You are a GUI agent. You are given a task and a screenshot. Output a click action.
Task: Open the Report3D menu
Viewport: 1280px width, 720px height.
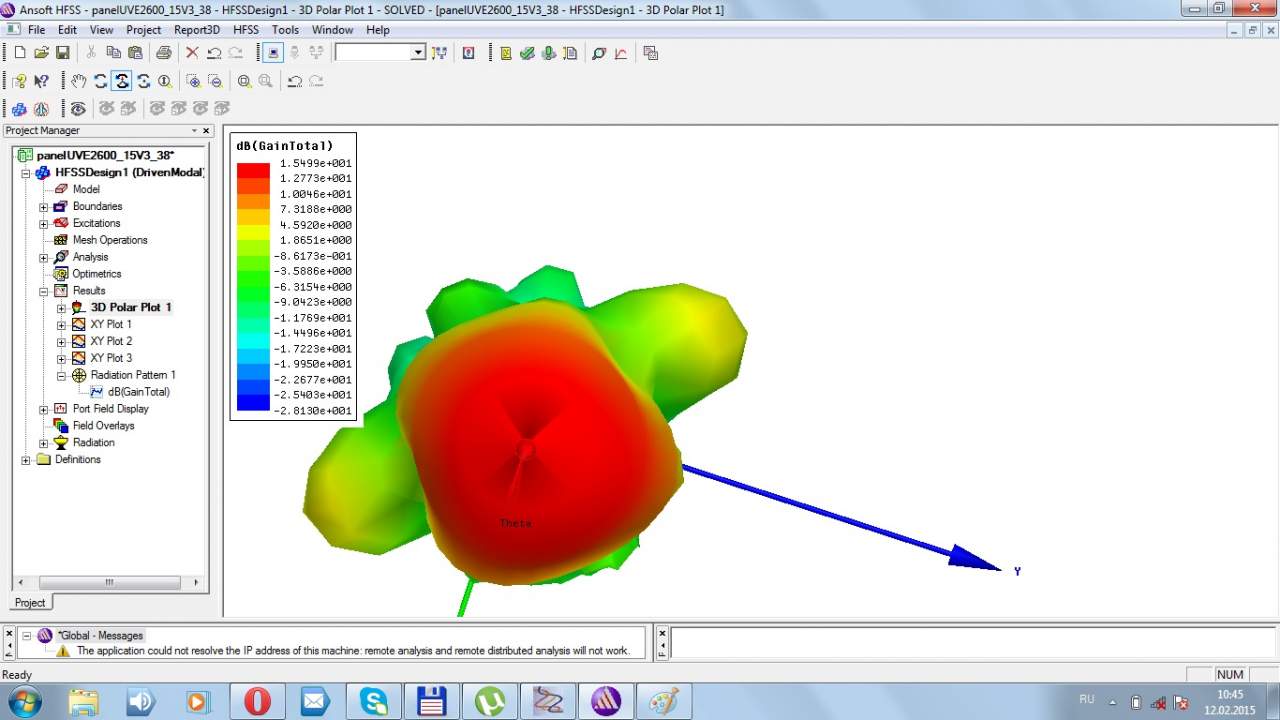pyautogui.click(x=196, y=30)
